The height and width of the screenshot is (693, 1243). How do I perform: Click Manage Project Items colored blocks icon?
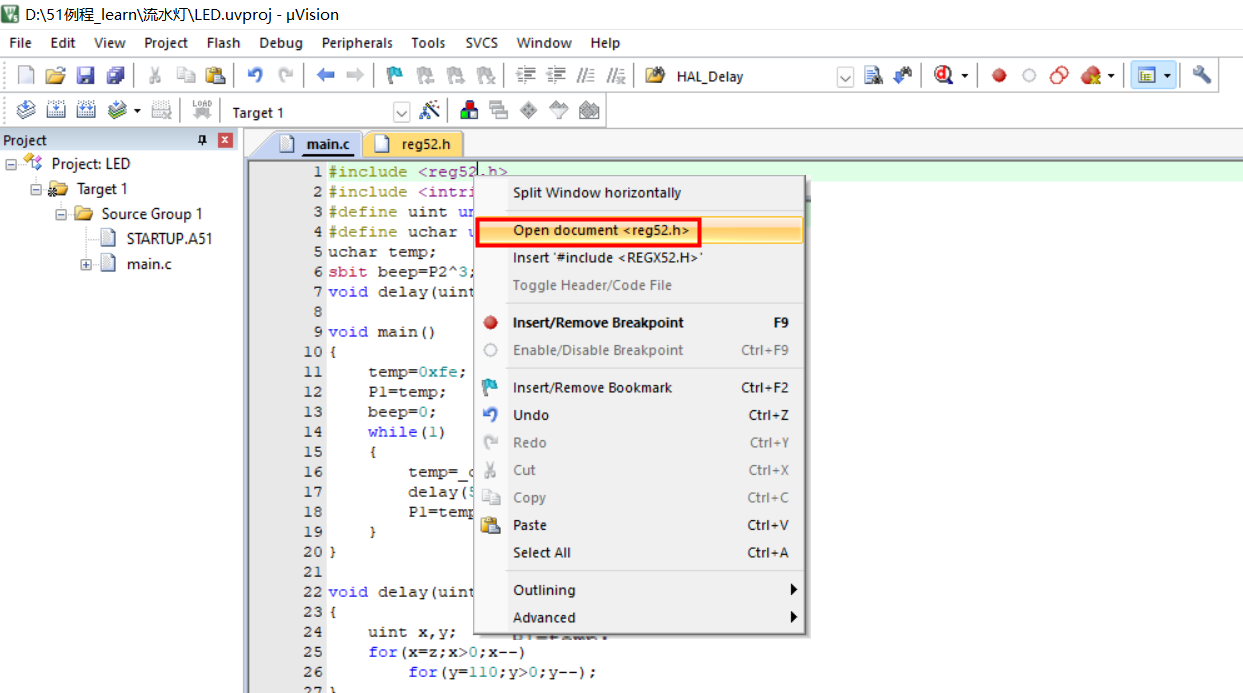(x=468, y=111)
